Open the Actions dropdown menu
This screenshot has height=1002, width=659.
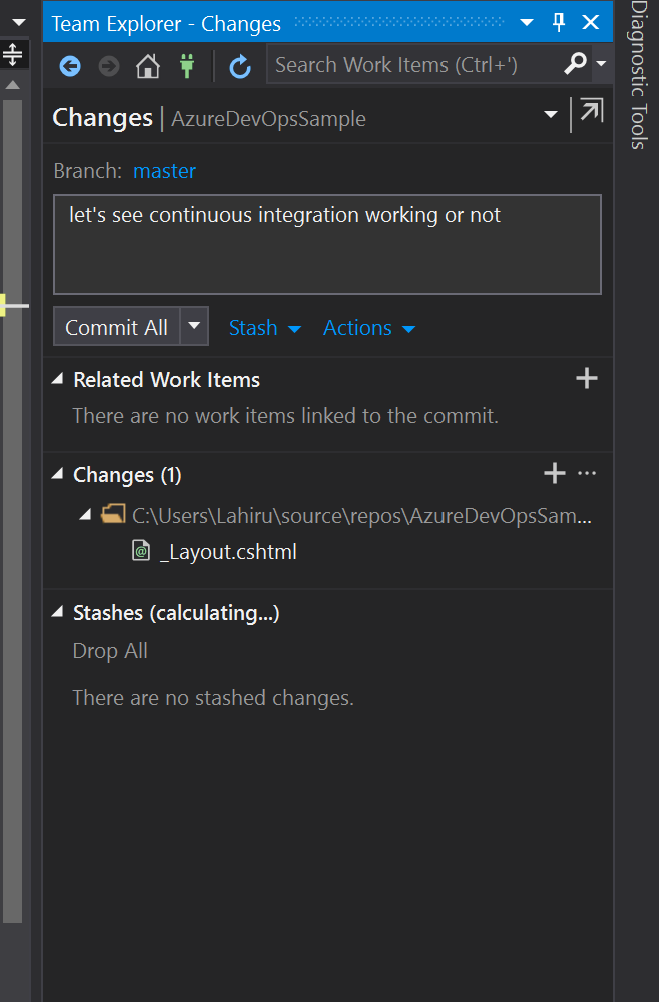[x=369, y=328]
